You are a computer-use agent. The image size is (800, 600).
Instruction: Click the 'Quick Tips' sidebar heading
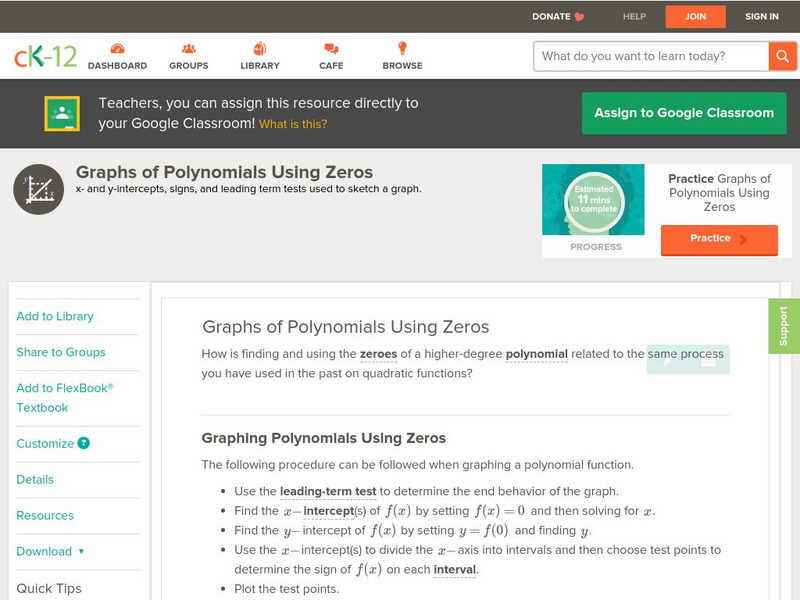point(49,588)
